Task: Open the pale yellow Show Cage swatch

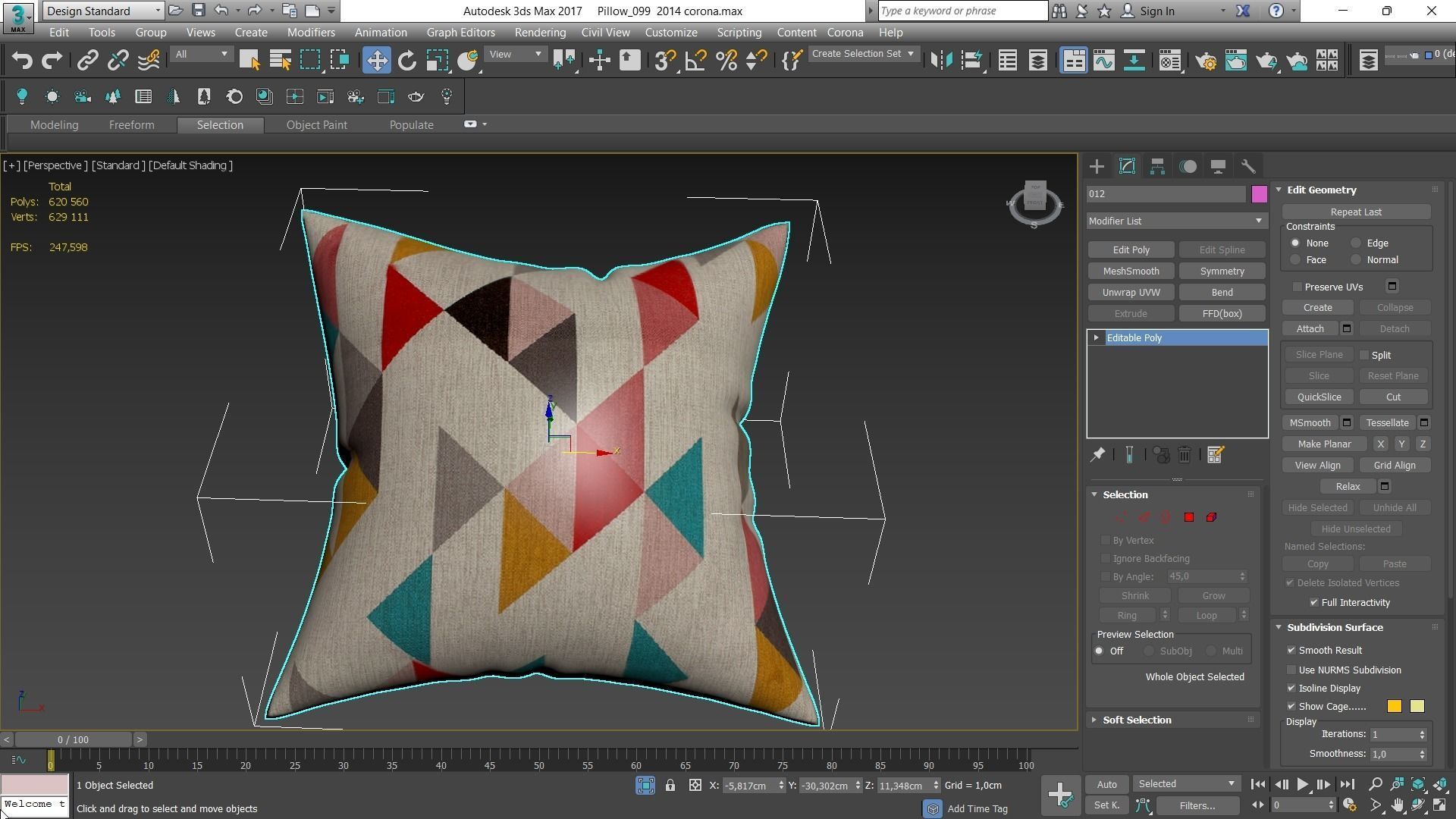Action: click(1417, 707)
